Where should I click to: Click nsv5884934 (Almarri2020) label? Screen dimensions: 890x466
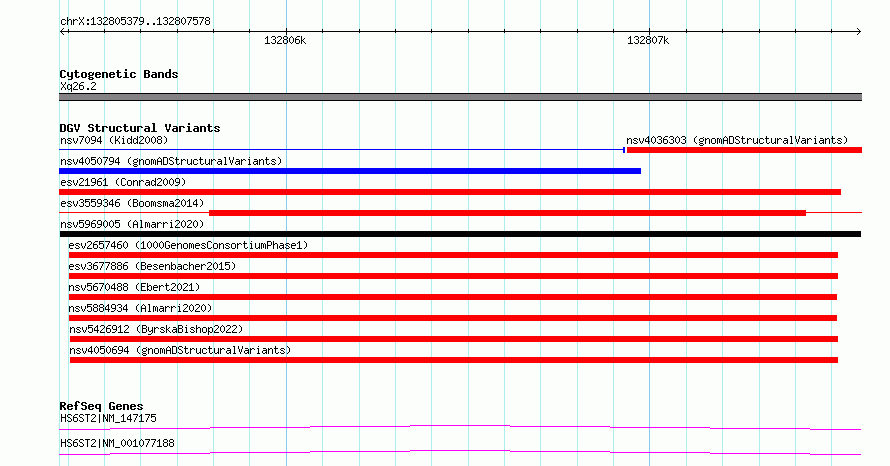pyautogui.click(x=140, y=308)
